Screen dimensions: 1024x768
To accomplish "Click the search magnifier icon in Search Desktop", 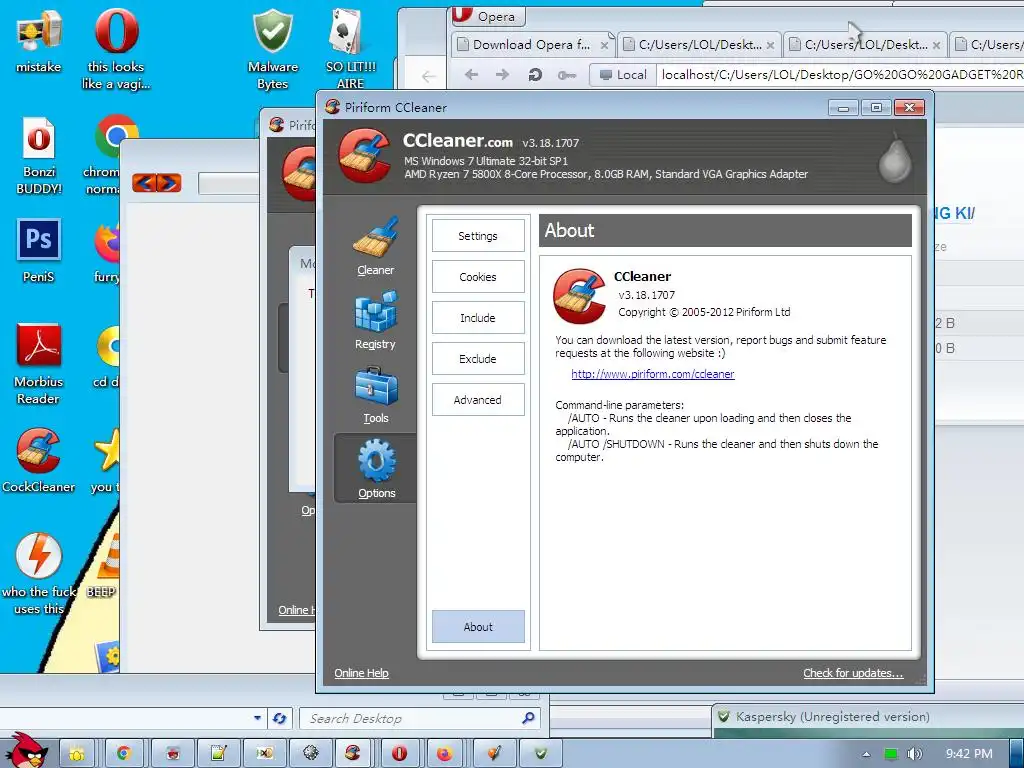I will (528, 718).
